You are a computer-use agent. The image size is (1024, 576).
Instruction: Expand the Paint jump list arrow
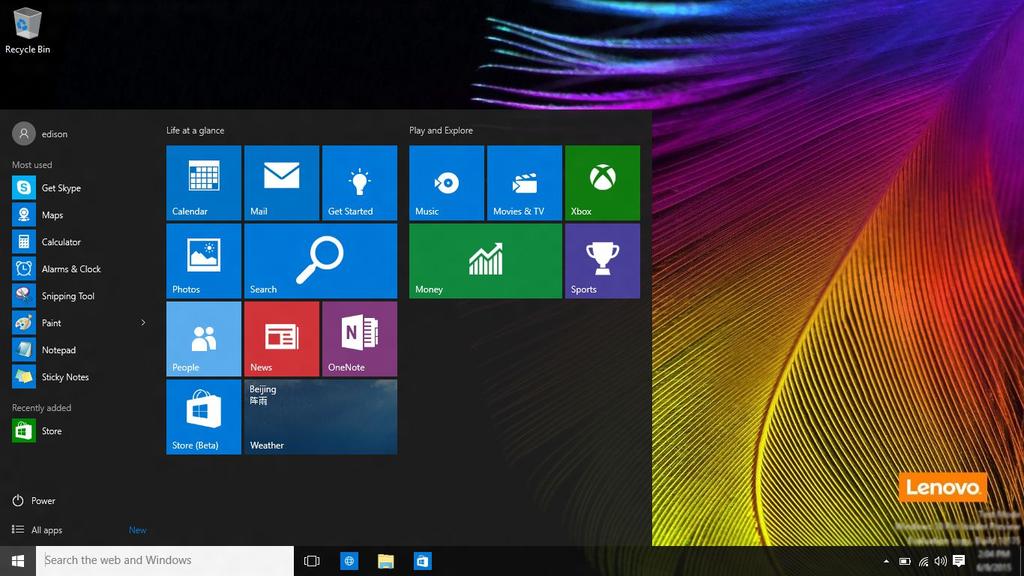point(143,323)
